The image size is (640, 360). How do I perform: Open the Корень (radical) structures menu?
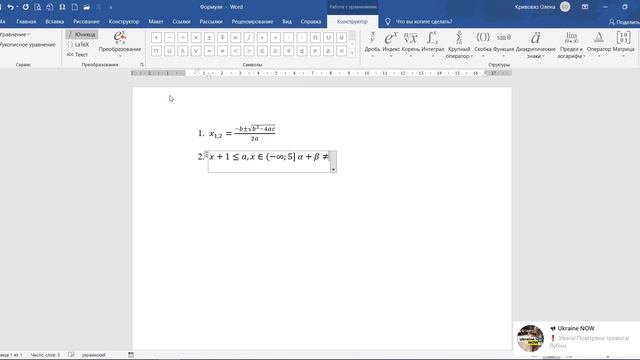(x=410, y=44)
